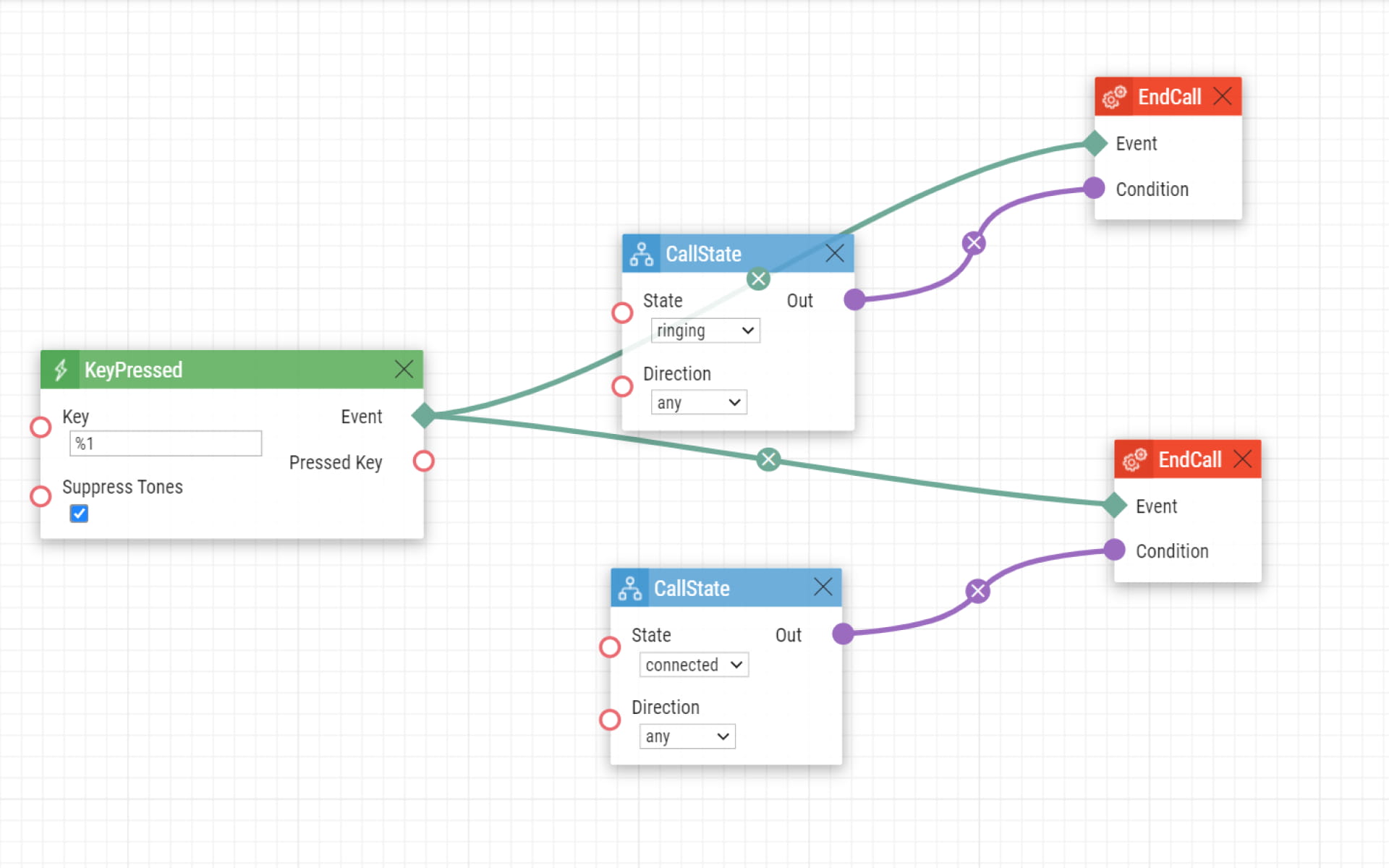The image size is (1389, 868).
Task: Click the Pressed Key label
Action: [336, 463]
